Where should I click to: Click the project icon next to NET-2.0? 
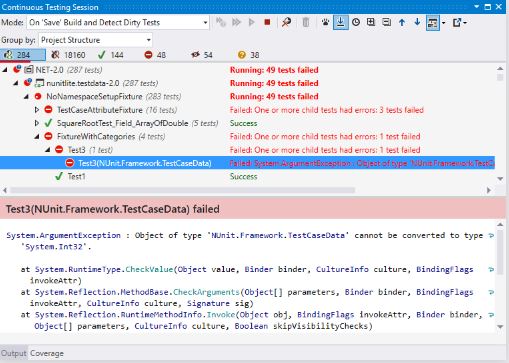(29, 70)
